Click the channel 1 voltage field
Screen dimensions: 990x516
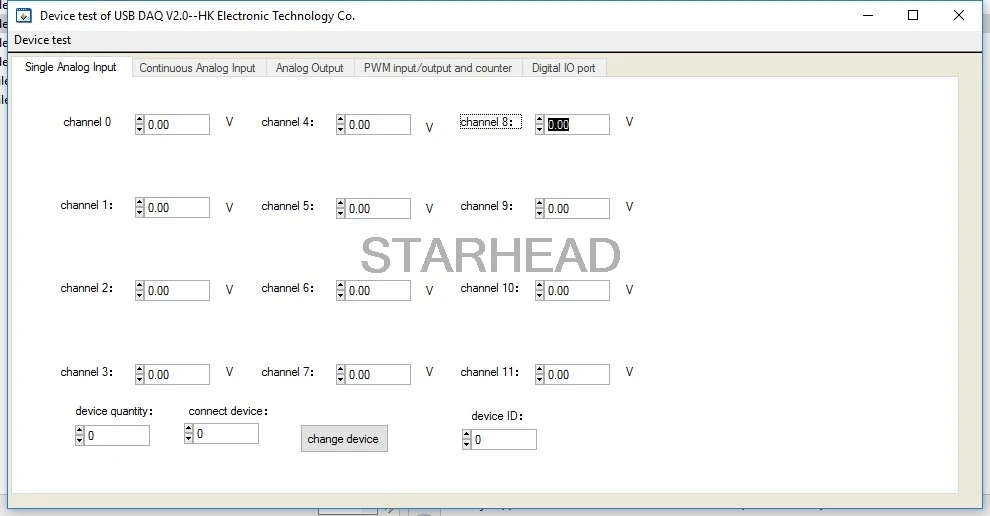(177, 208)
